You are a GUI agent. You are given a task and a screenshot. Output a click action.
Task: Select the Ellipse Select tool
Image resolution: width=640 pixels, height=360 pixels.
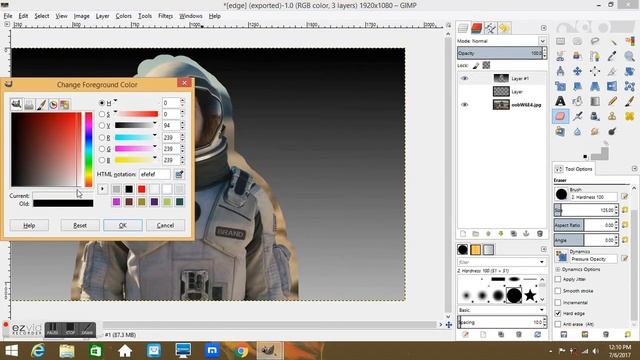point(577,41)
